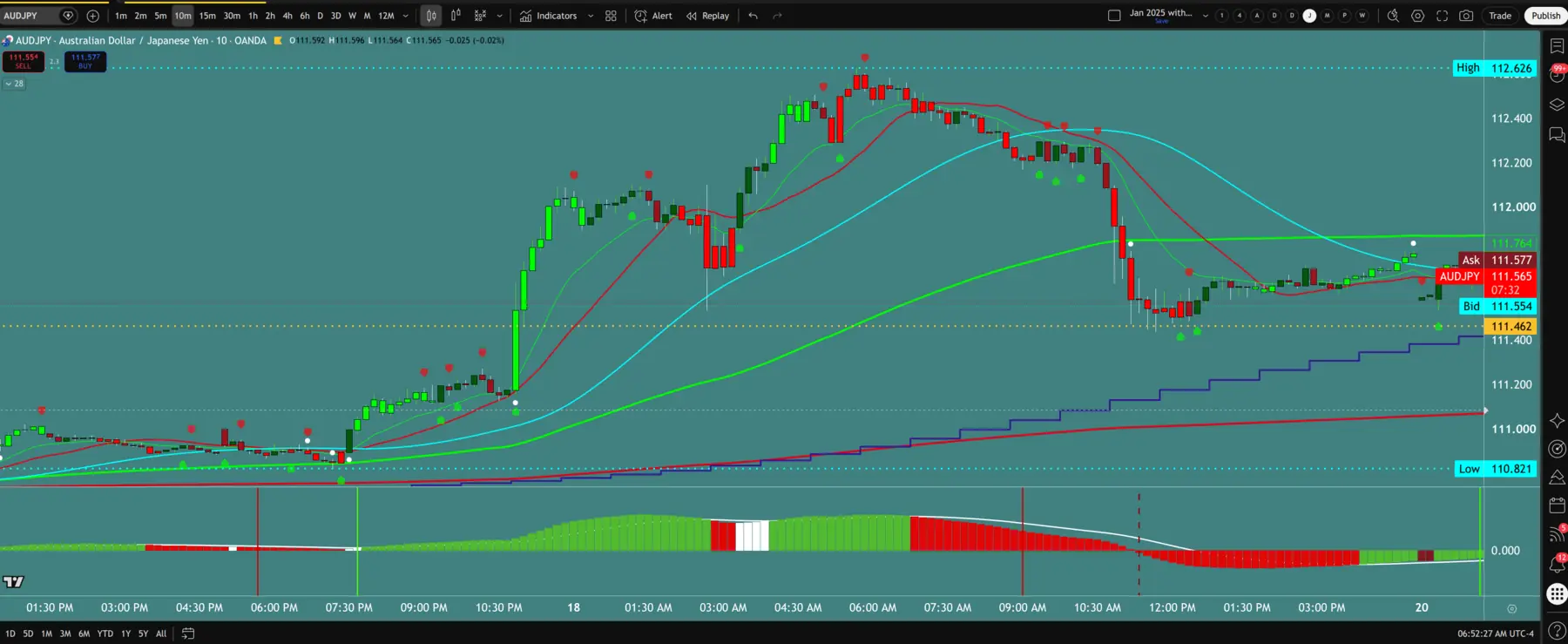Expand the collapsed 28 indicators legend
Image resolution: width=1568 pixels, height=644 pixels.
coord(14,84)
